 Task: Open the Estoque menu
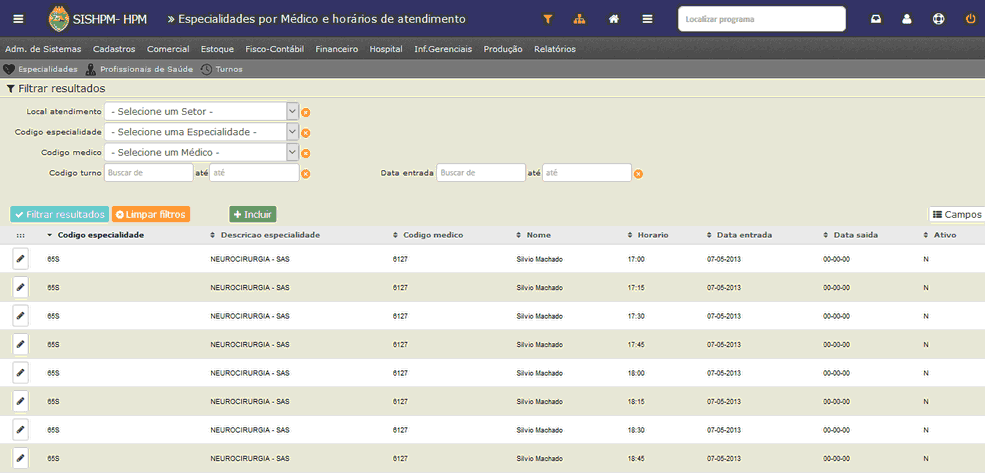tap(217, 49)
